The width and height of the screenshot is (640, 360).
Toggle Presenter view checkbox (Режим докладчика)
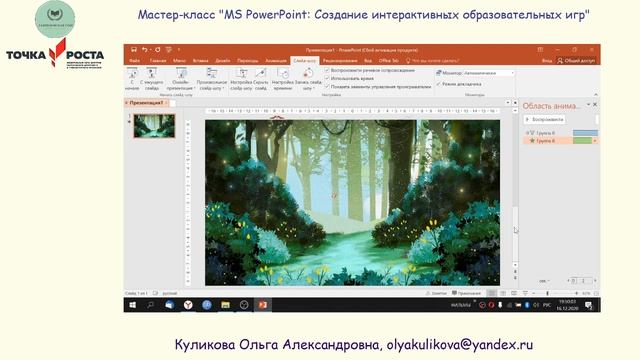click(438, 84)
